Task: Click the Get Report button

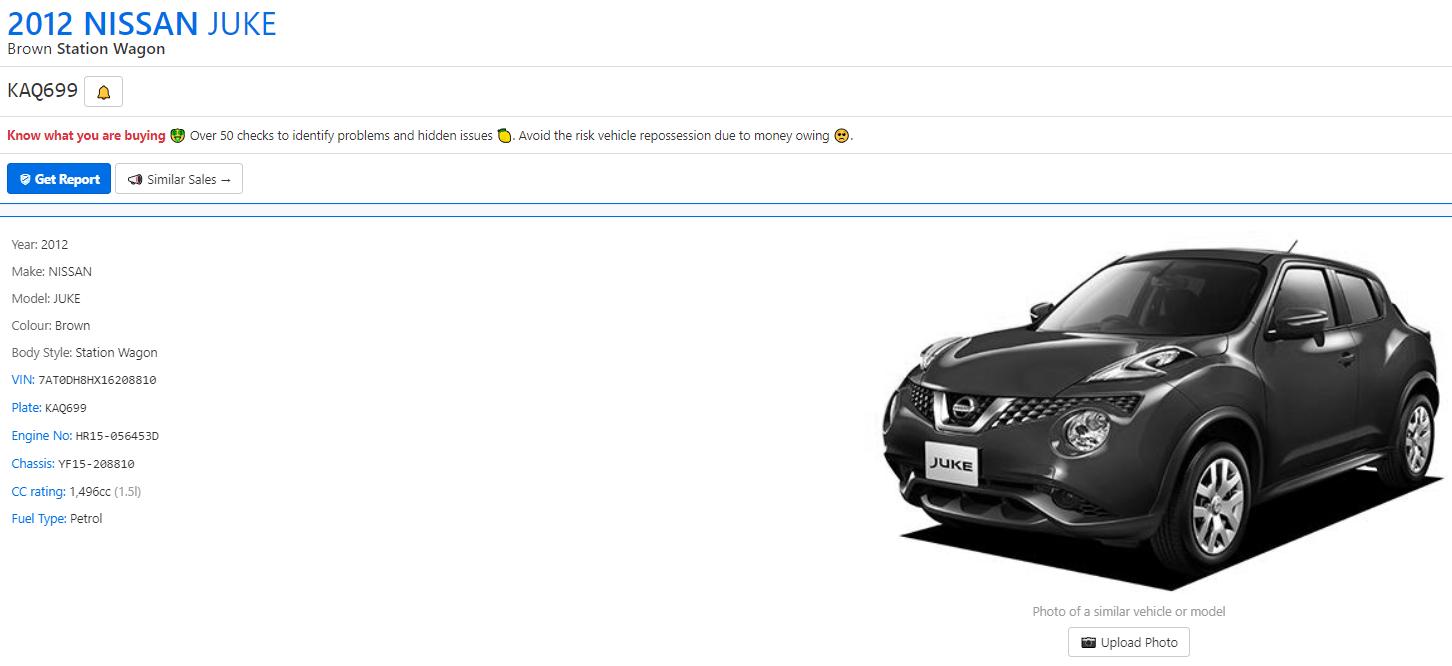Action: coord(59,179)
